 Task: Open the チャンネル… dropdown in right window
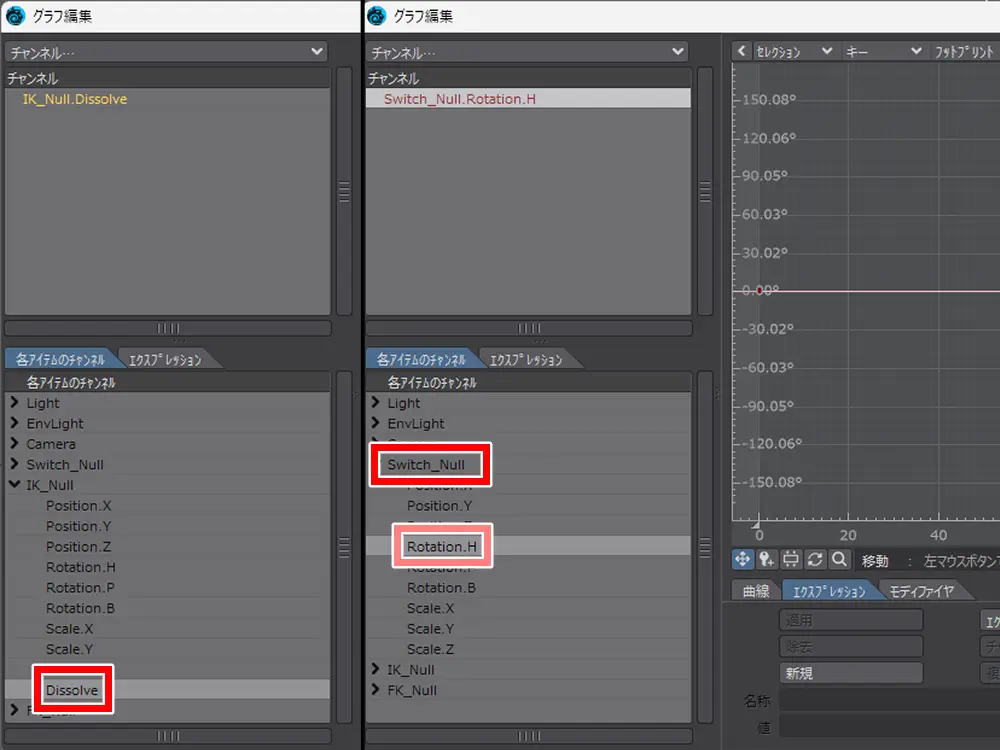pyautogui.click(x=527, y=52)
